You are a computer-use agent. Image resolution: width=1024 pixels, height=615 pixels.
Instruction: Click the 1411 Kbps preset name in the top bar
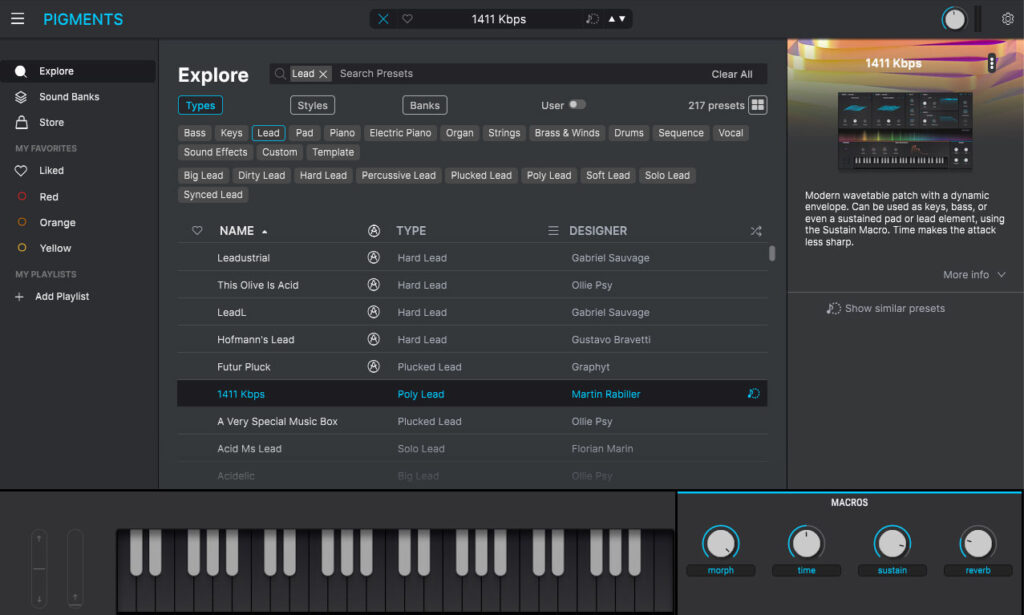tap(499, 19)
